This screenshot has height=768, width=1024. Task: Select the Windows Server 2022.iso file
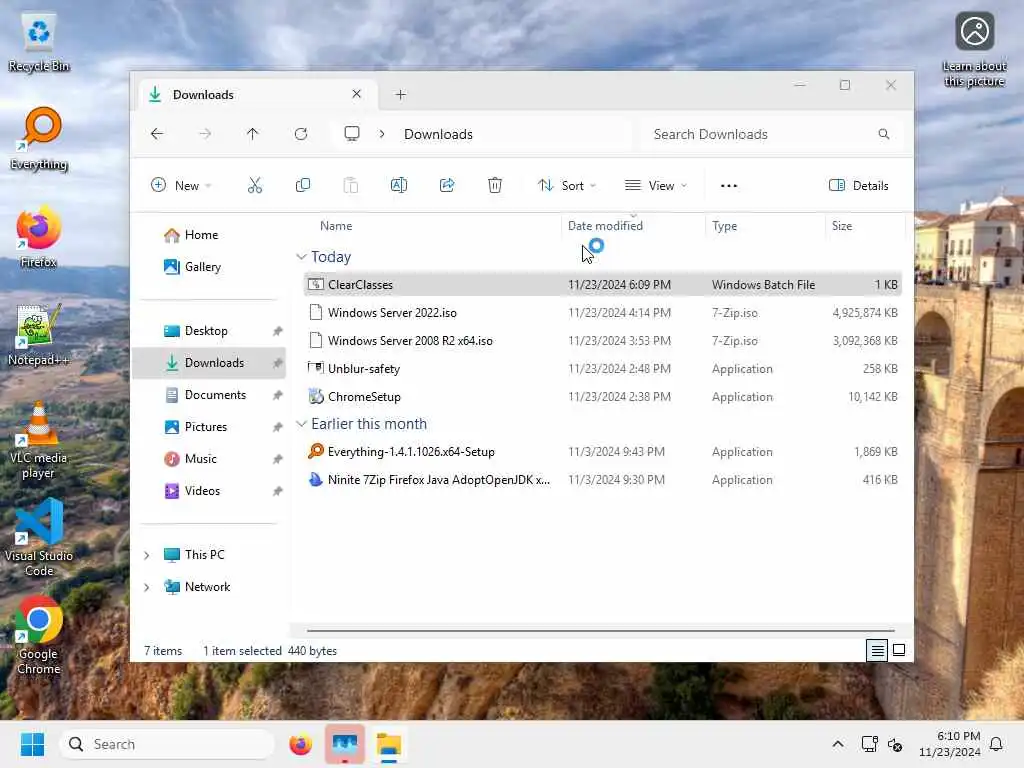coord(602,313)
